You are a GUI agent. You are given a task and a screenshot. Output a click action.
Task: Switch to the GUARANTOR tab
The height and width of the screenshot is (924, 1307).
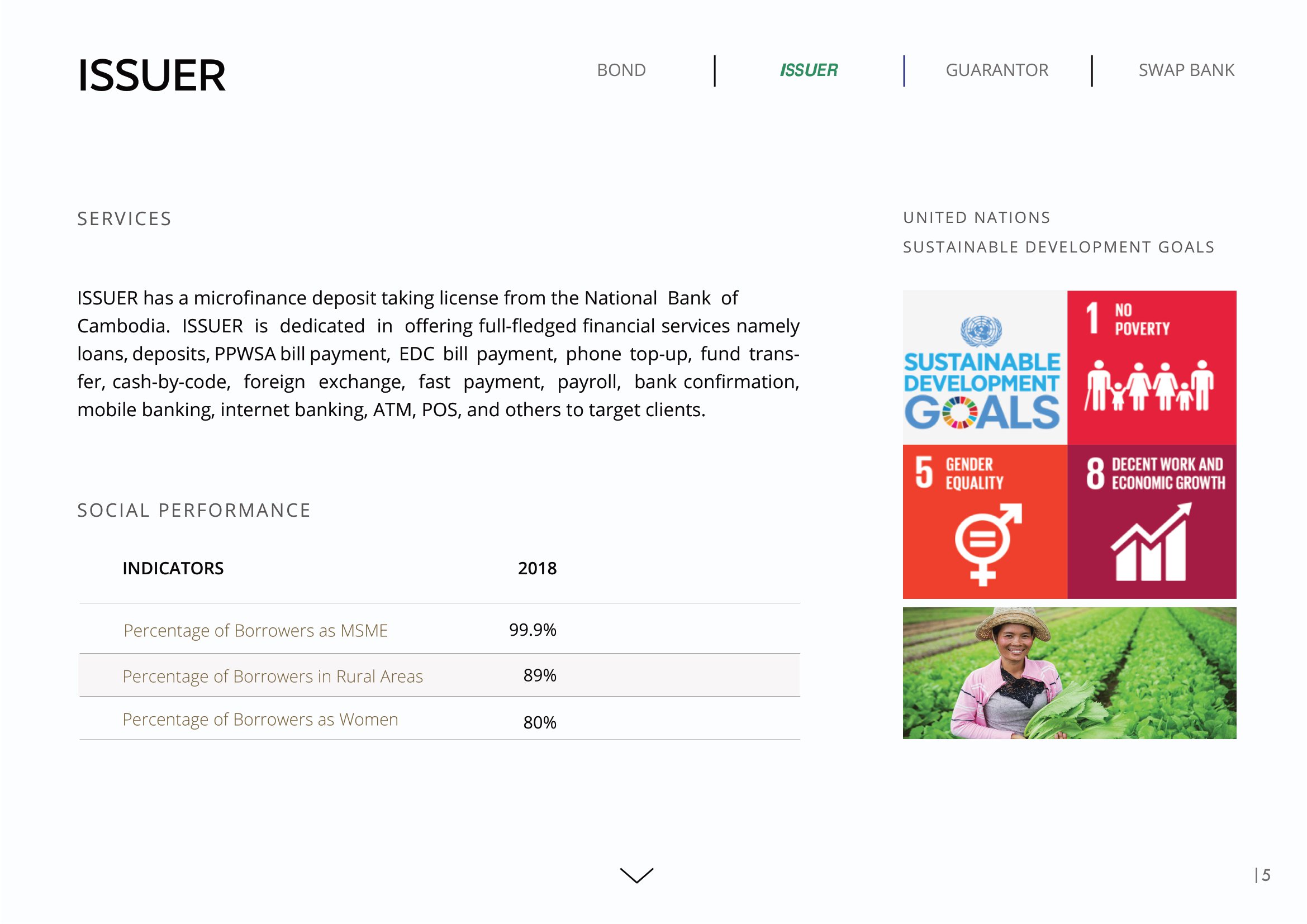click(x=997, y=70)
